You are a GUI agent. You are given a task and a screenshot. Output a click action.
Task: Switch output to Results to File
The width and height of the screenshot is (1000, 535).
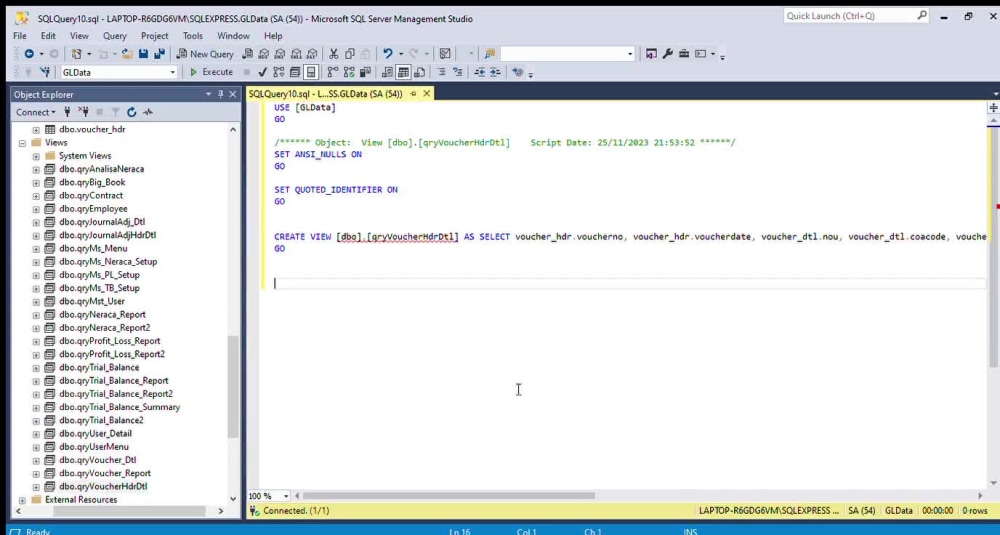click(420, 72)
